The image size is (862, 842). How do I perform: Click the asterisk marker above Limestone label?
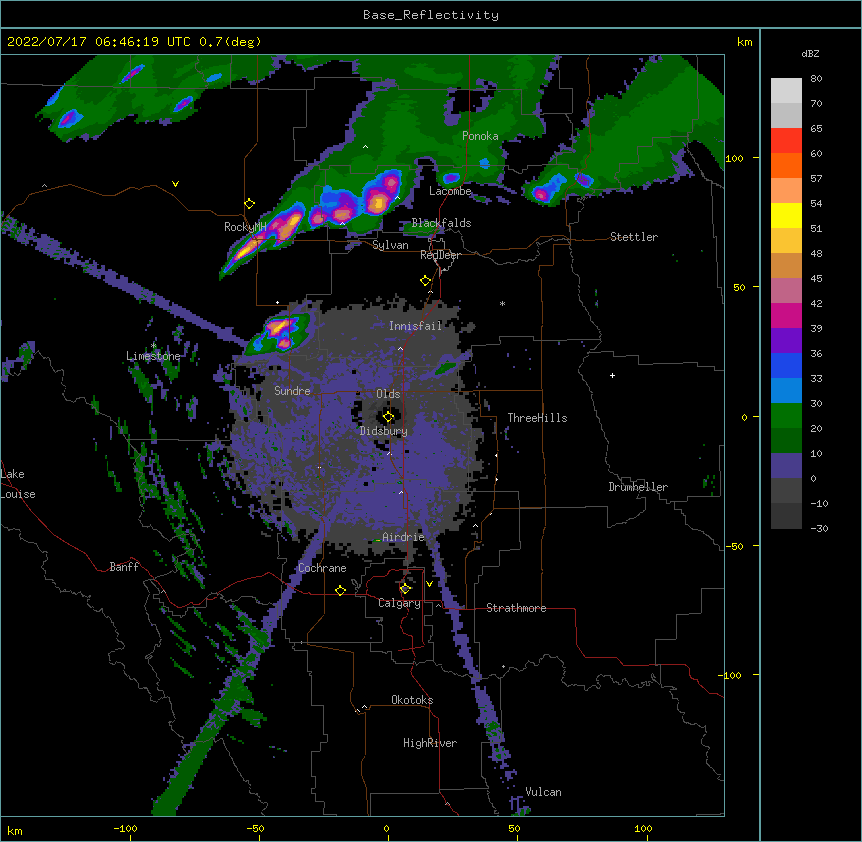point(154,346)
